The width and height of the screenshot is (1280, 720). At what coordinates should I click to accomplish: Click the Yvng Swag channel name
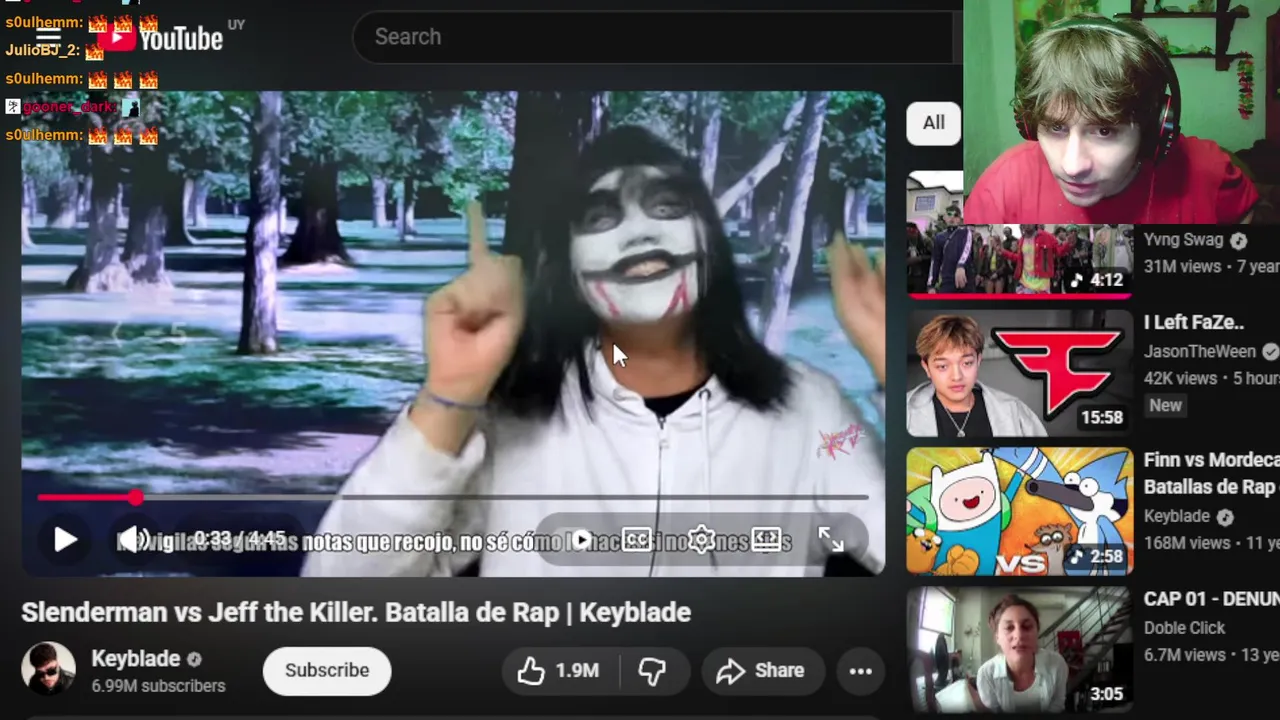[x=1185, y=241]
